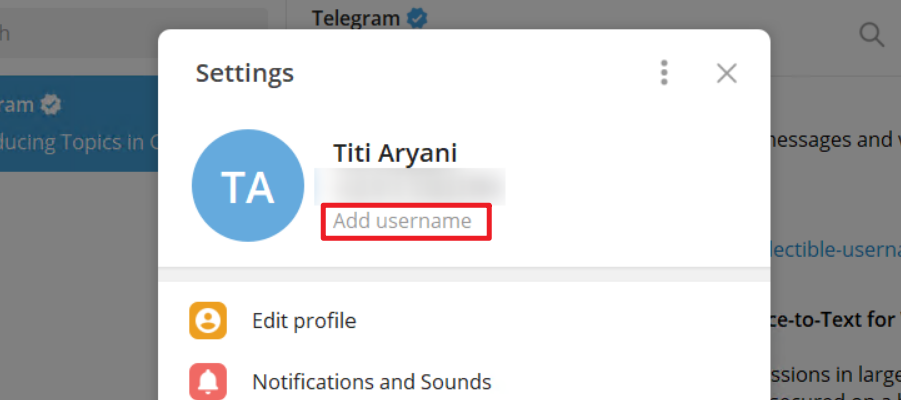Open the Edit profile entry

click(x=464, y=320)
